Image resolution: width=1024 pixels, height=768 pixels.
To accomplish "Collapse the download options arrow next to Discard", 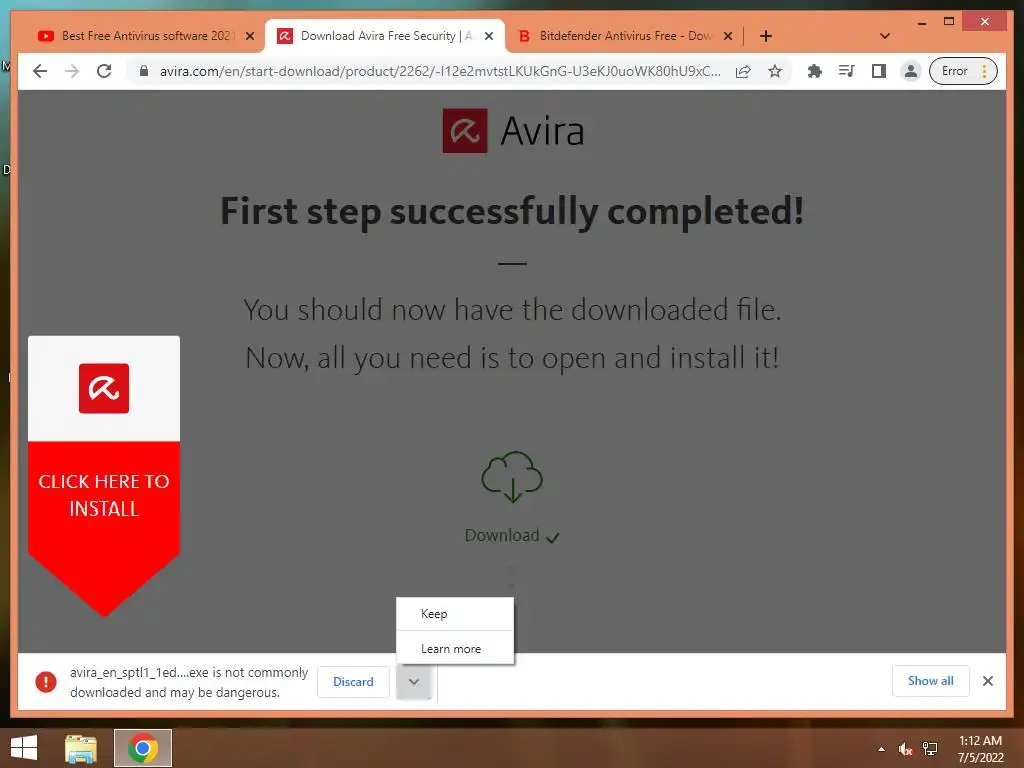I will (x=414, y=682).
